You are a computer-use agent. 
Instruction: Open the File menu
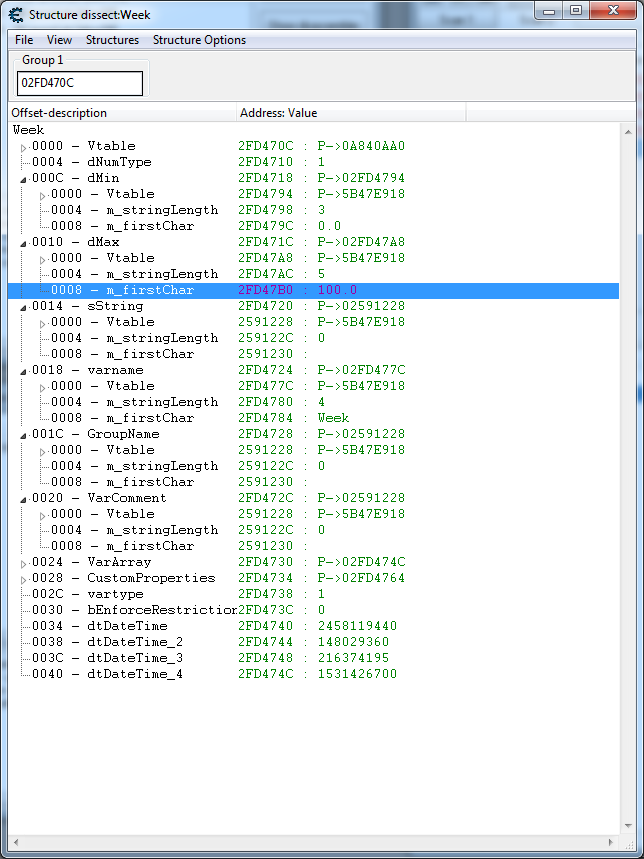[x=24, y=40]
